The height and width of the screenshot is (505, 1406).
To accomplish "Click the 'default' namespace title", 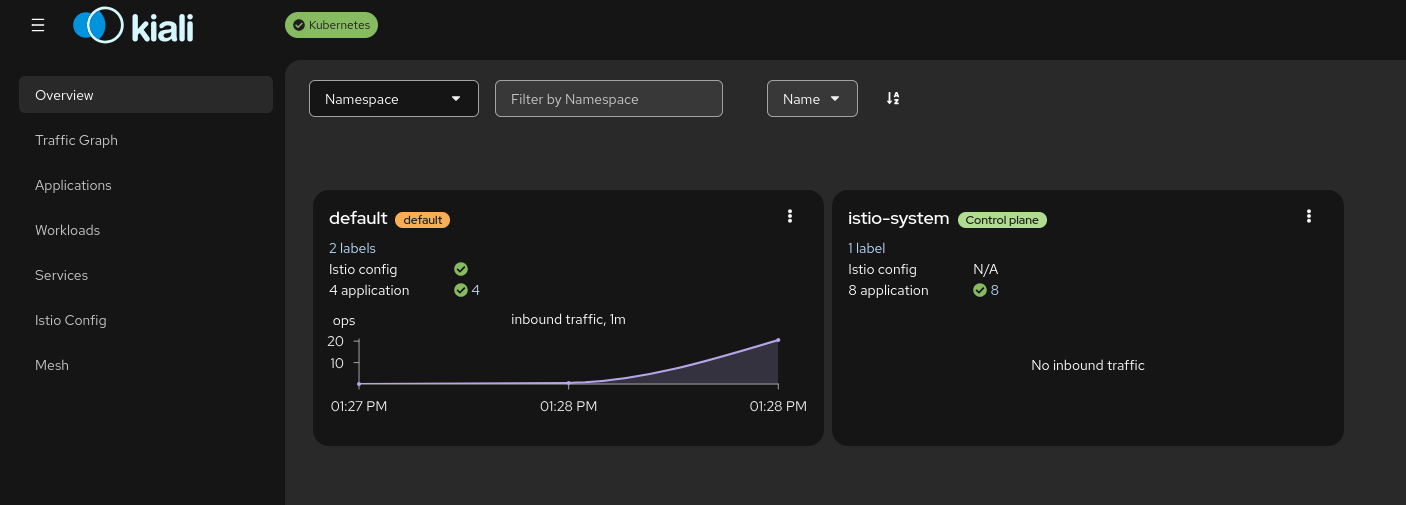I will tap(358, 218).
